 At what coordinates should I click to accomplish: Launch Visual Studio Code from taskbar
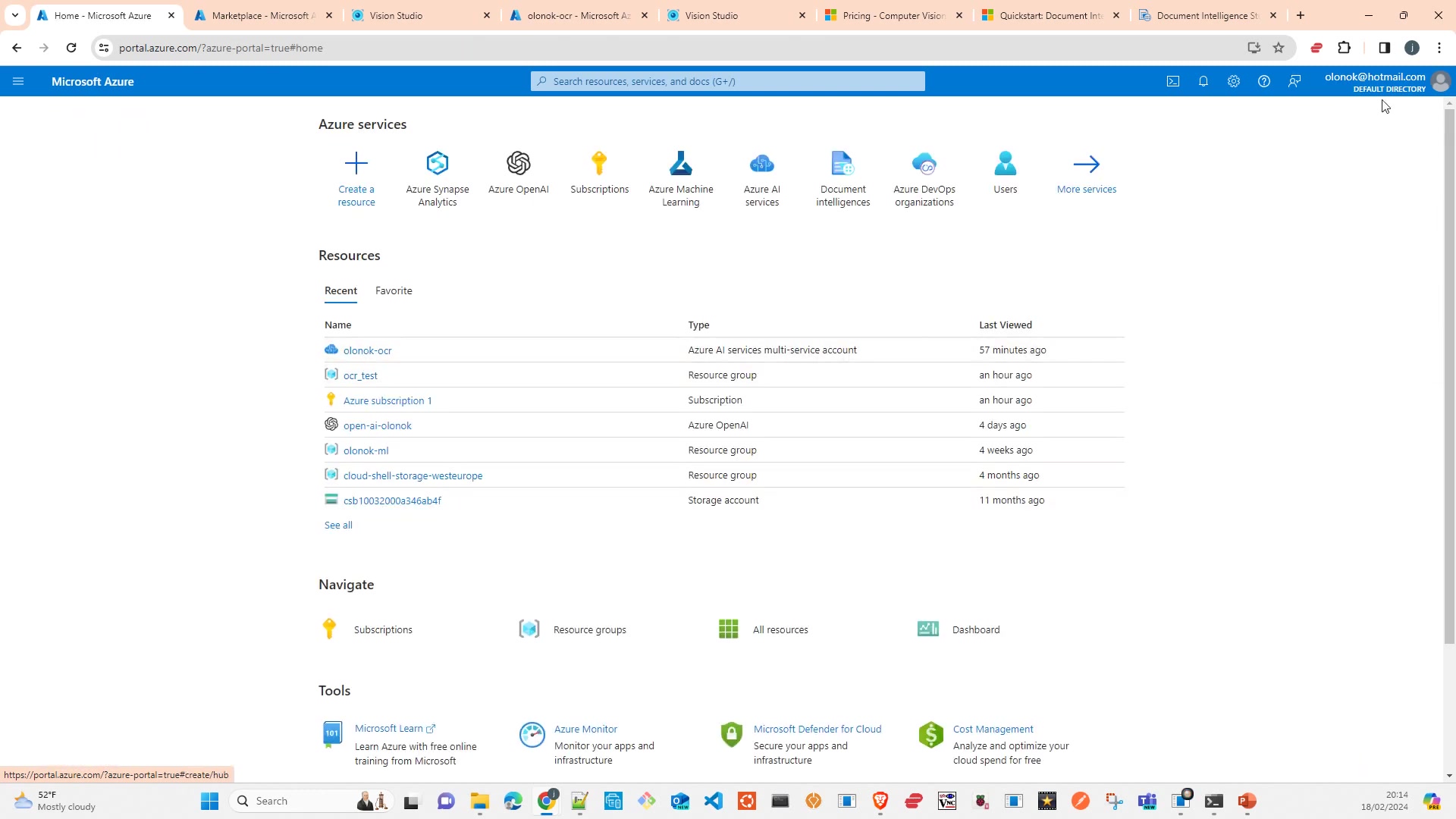[714, 800]
